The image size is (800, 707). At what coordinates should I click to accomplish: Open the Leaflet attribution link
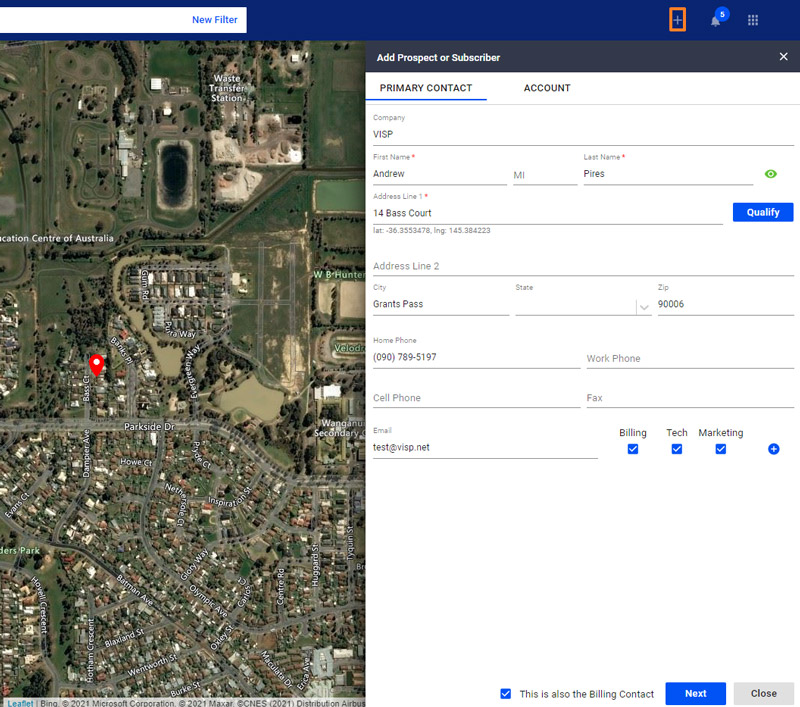pyautogui.click(x=20, y=703)
